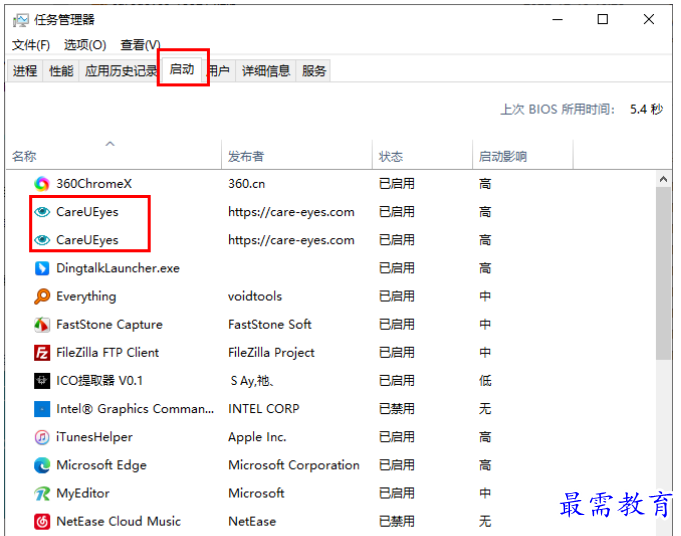
Task: Switch to the 性能 tab
Action: 61,71
